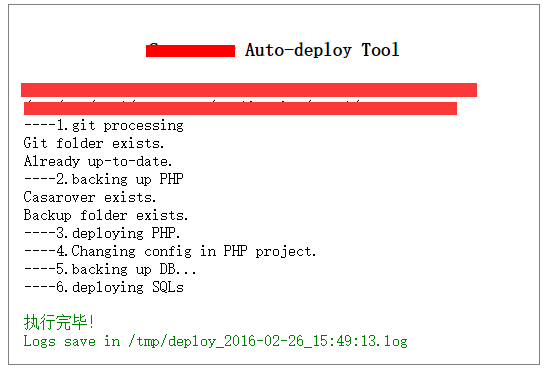The height and width of the screenshot is (388, 556).
Task: Click the green 'Logs save in' text
Action: (72, 341)
